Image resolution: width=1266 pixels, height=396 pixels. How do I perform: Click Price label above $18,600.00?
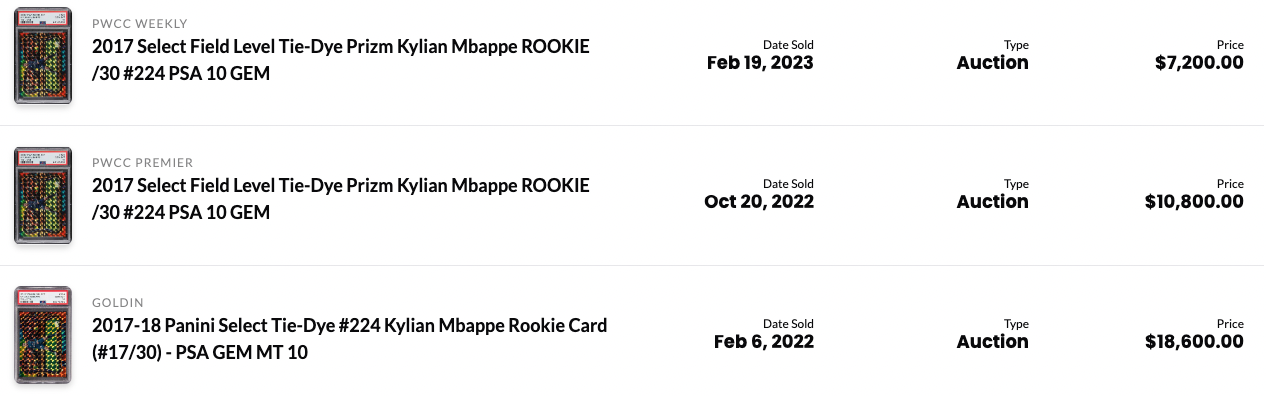tap(1230, 324)
